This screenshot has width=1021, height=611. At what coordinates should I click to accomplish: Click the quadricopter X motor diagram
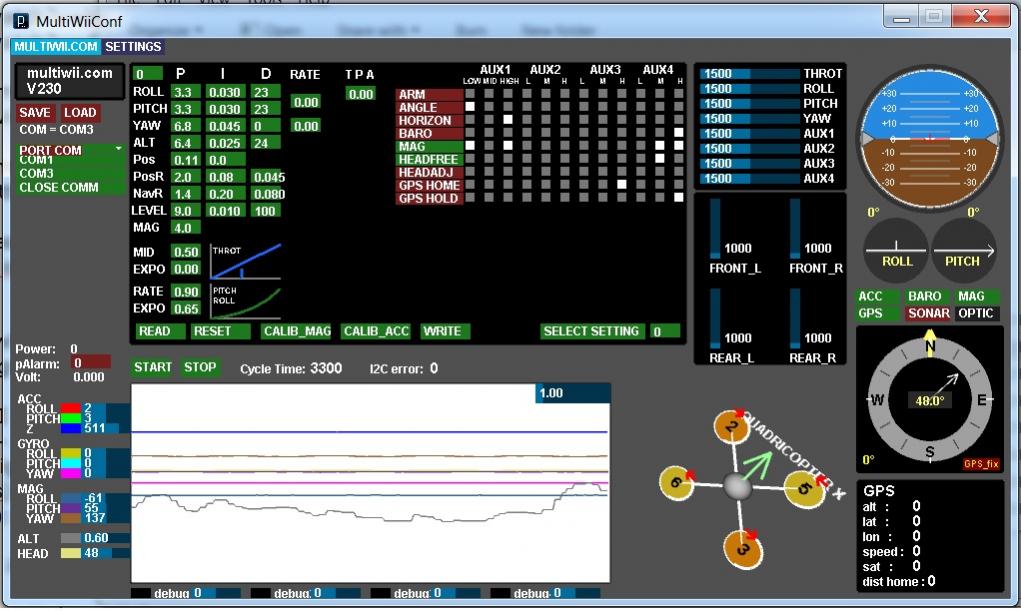(x=738, y=486)
